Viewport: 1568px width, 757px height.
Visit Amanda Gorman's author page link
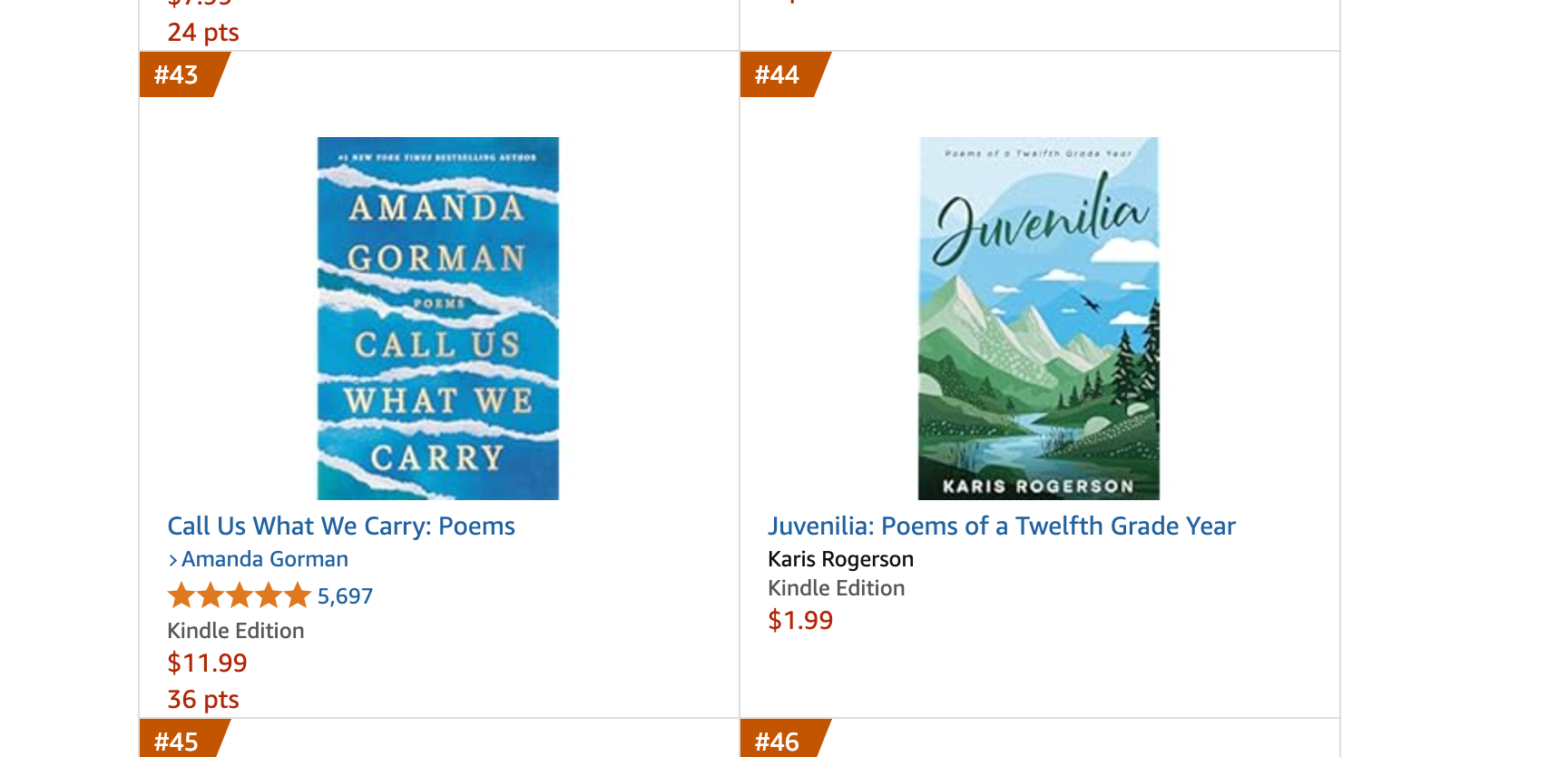265,559
